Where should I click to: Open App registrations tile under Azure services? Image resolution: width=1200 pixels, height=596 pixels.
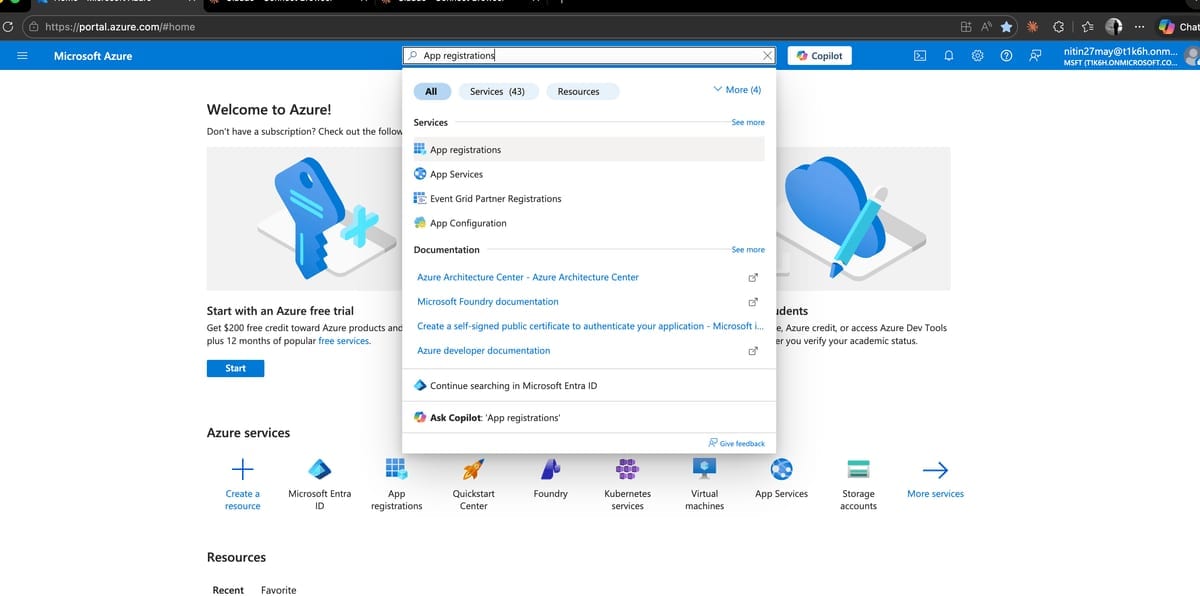point(396,484)
